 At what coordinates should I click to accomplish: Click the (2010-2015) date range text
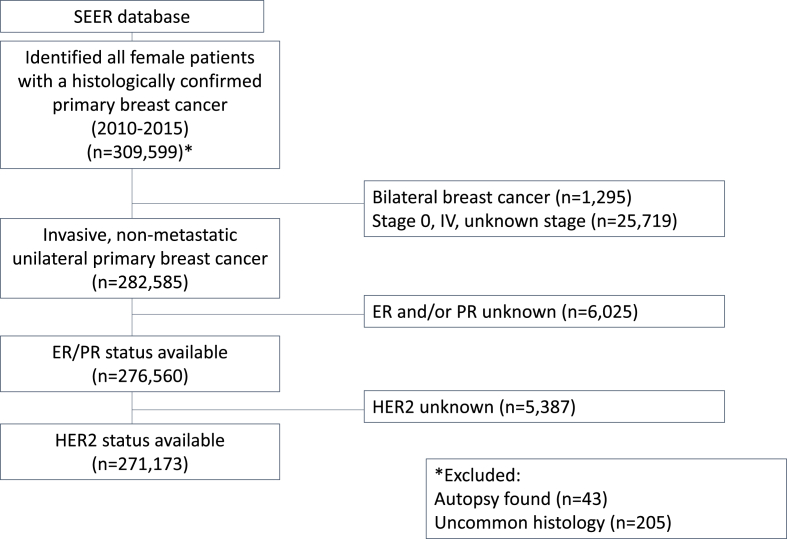[x=132, y=129]
